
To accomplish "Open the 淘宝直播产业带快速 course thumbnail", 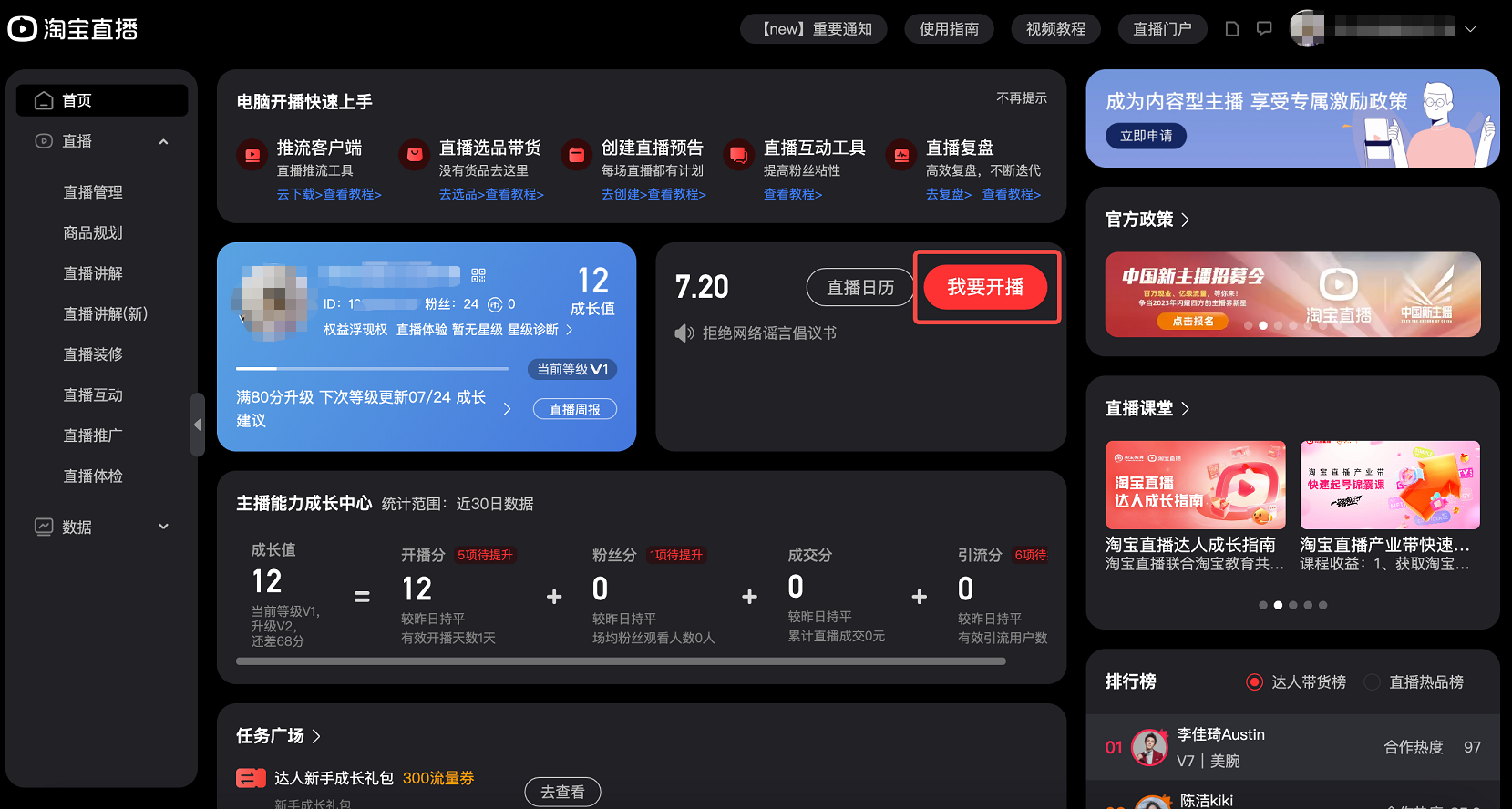I will pos(1390,486).
